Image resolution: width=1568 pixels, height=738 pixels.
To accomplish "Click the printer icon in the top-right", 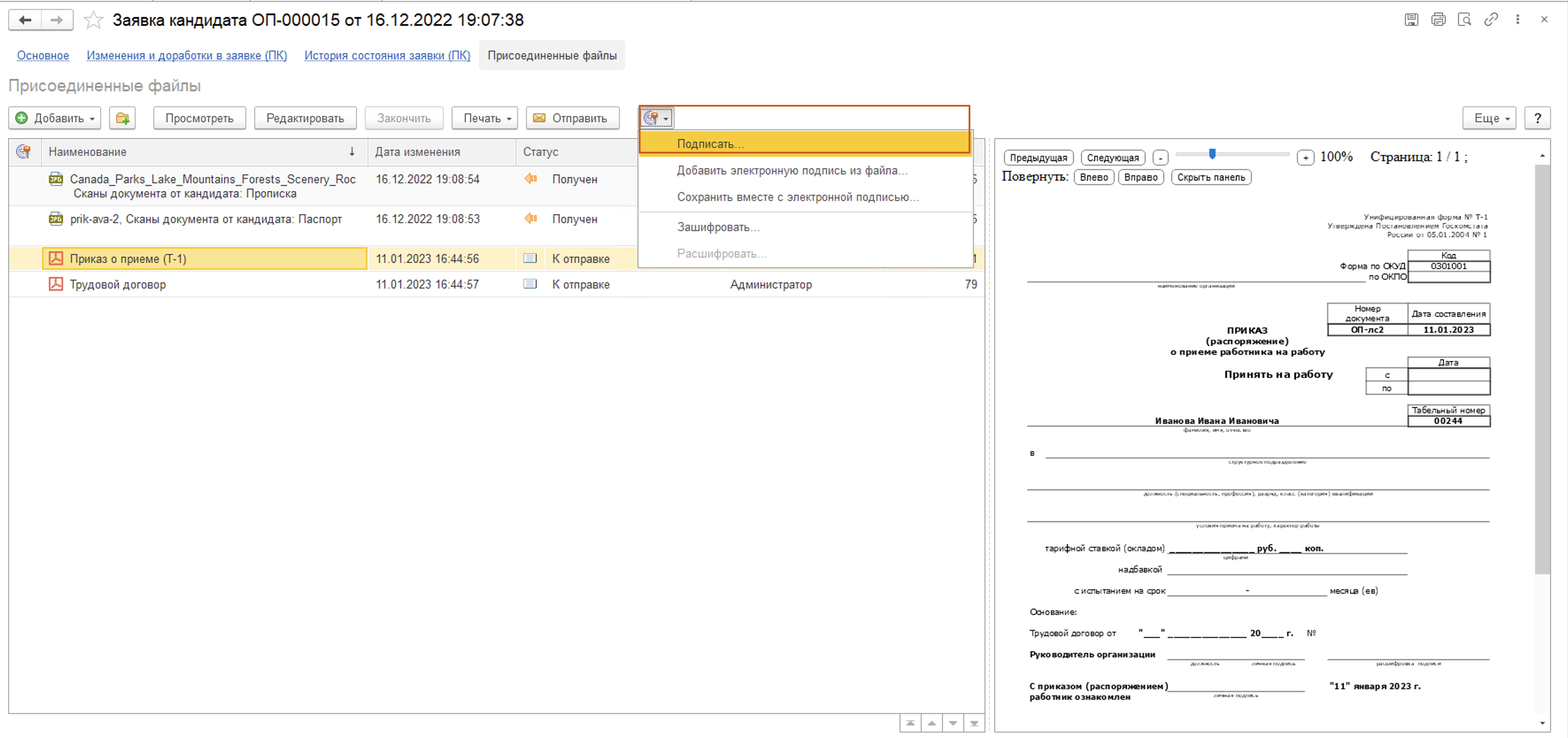I will pyautogui.click(x=1438, y=19).
